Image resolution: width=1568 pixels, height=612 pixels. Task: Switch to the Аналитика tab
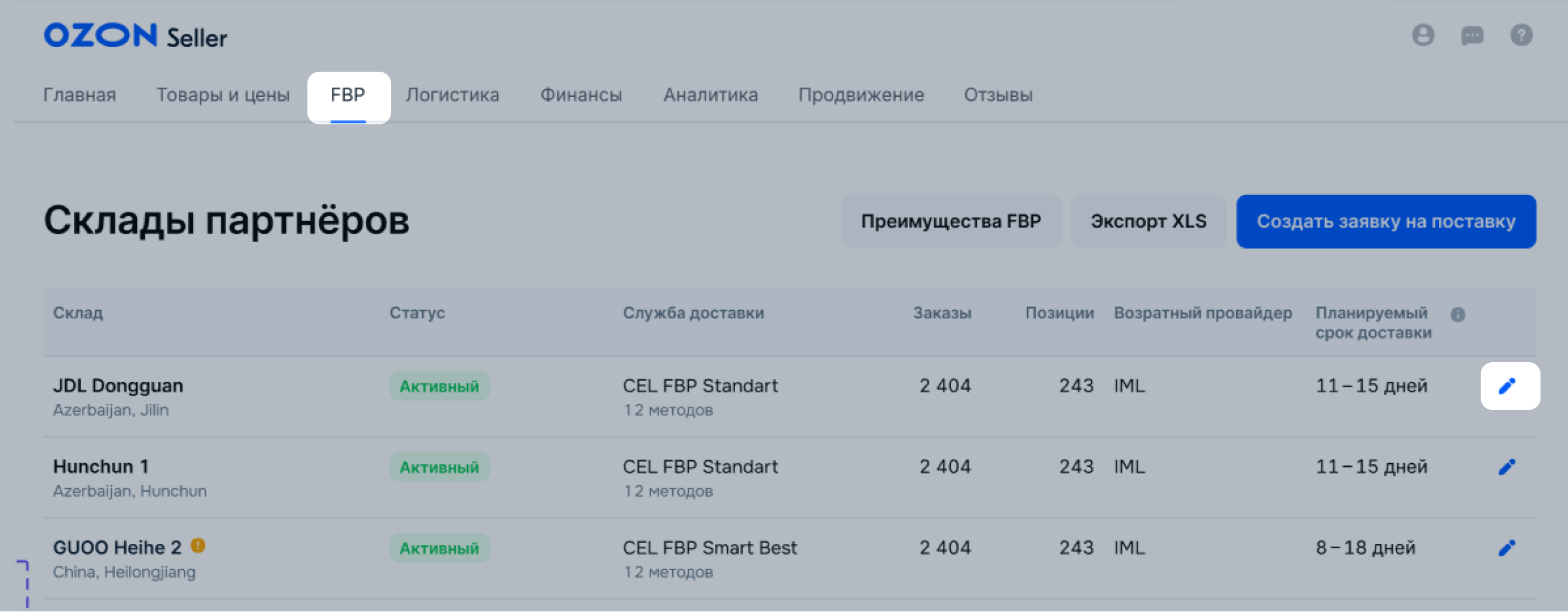[710, 95]
